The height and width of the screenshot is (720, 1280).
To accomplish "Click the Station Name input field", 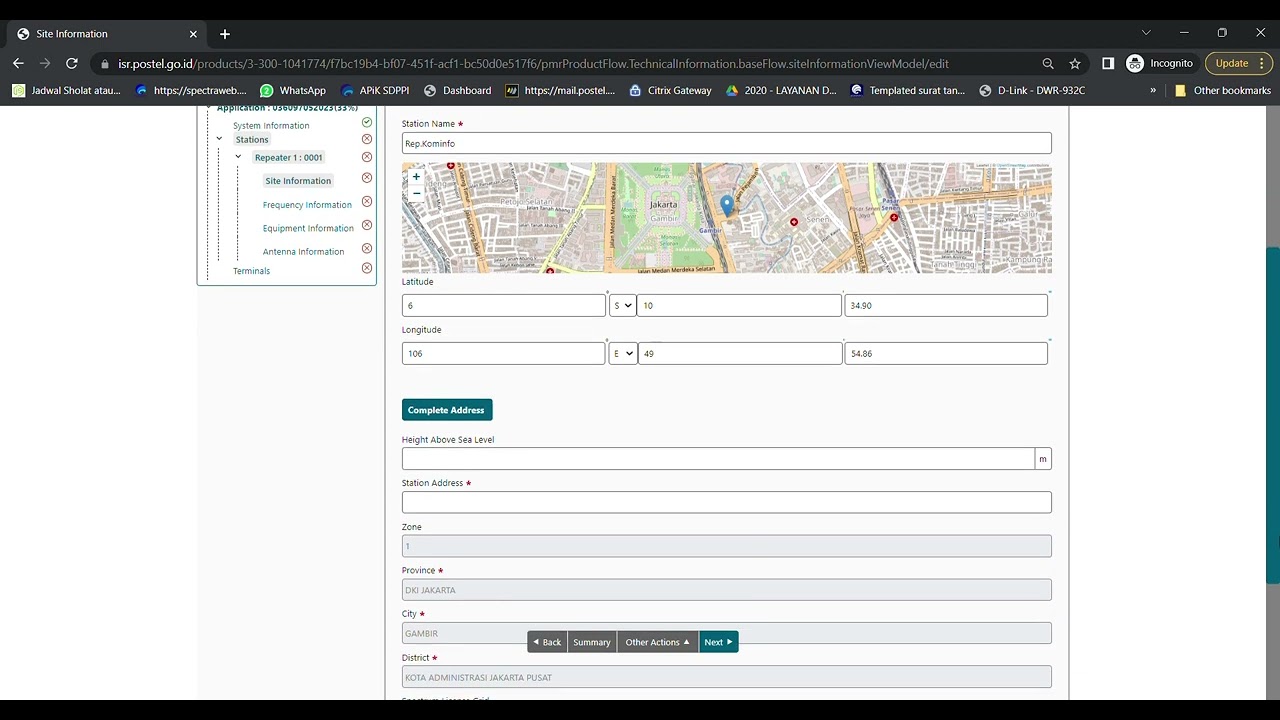I will click(726, 143).
